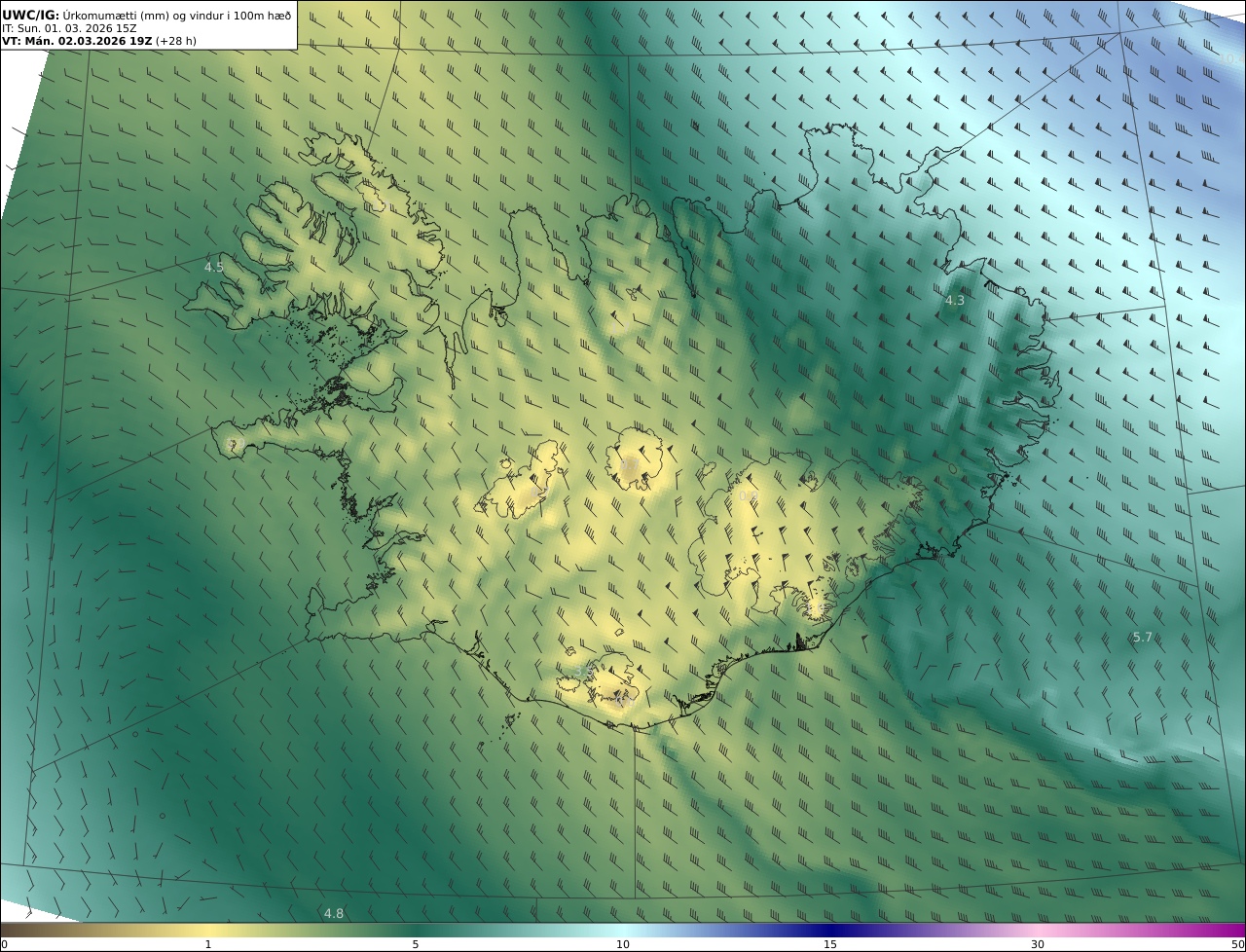
Task: Click the 4.8 value label above the colorbar
Action: click(334, 913)
